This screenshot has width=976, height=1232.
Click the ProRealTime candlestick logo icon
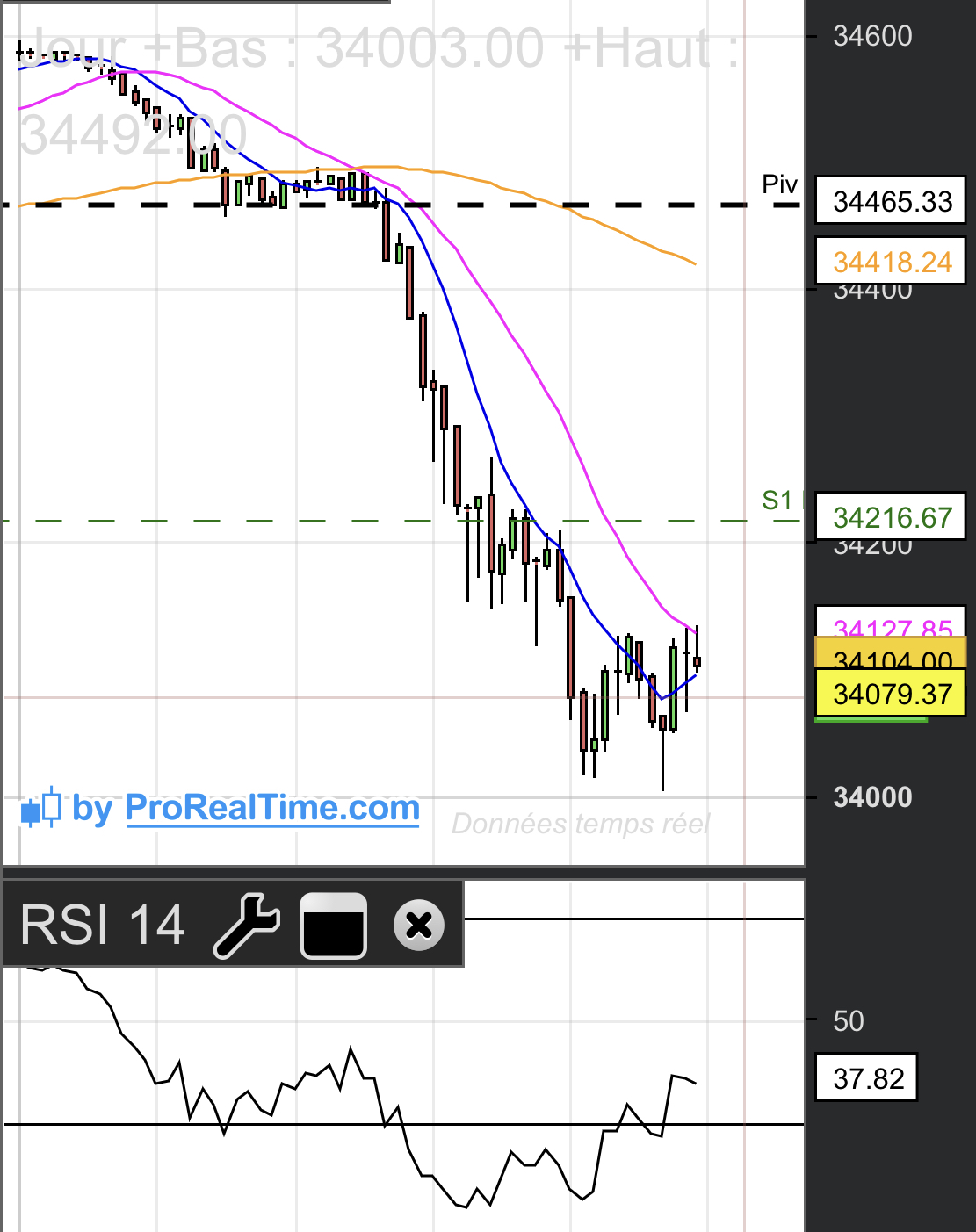[40, 807]
